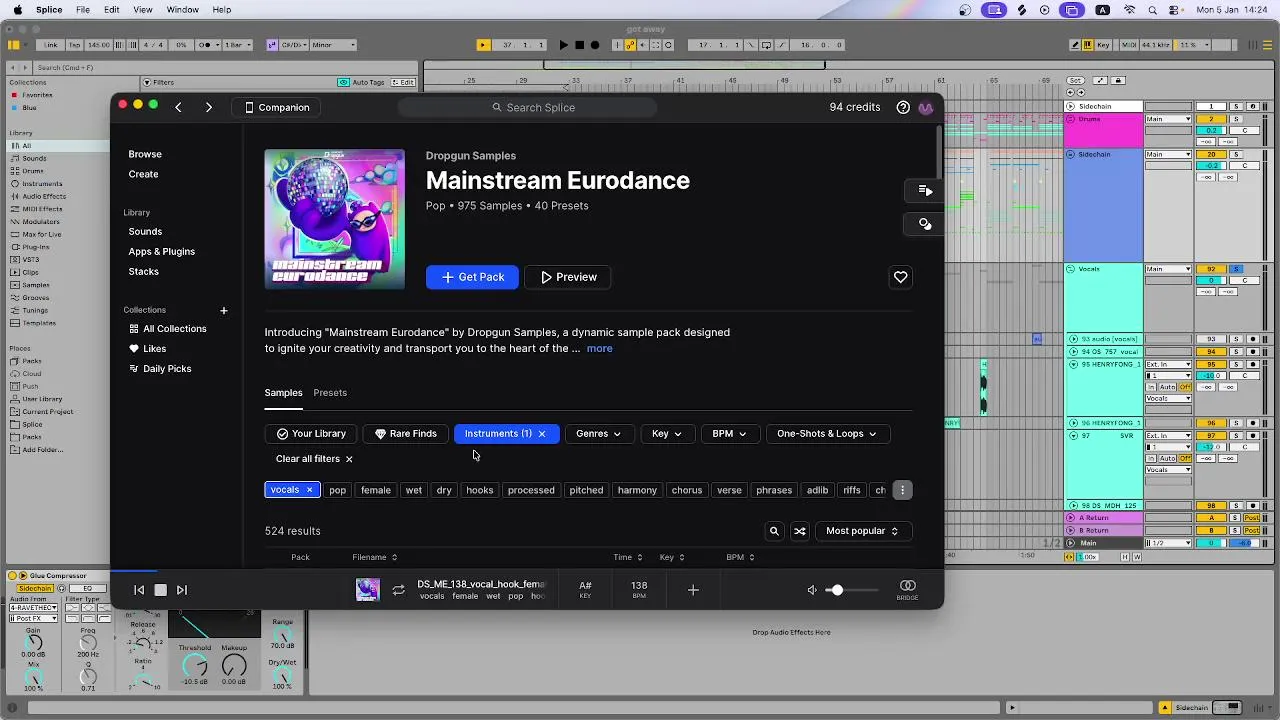Preview the Mainstream Eurodance pack
Viewport: 1280px width, 720px height.
pyautogui.click(x=568, y=277)
